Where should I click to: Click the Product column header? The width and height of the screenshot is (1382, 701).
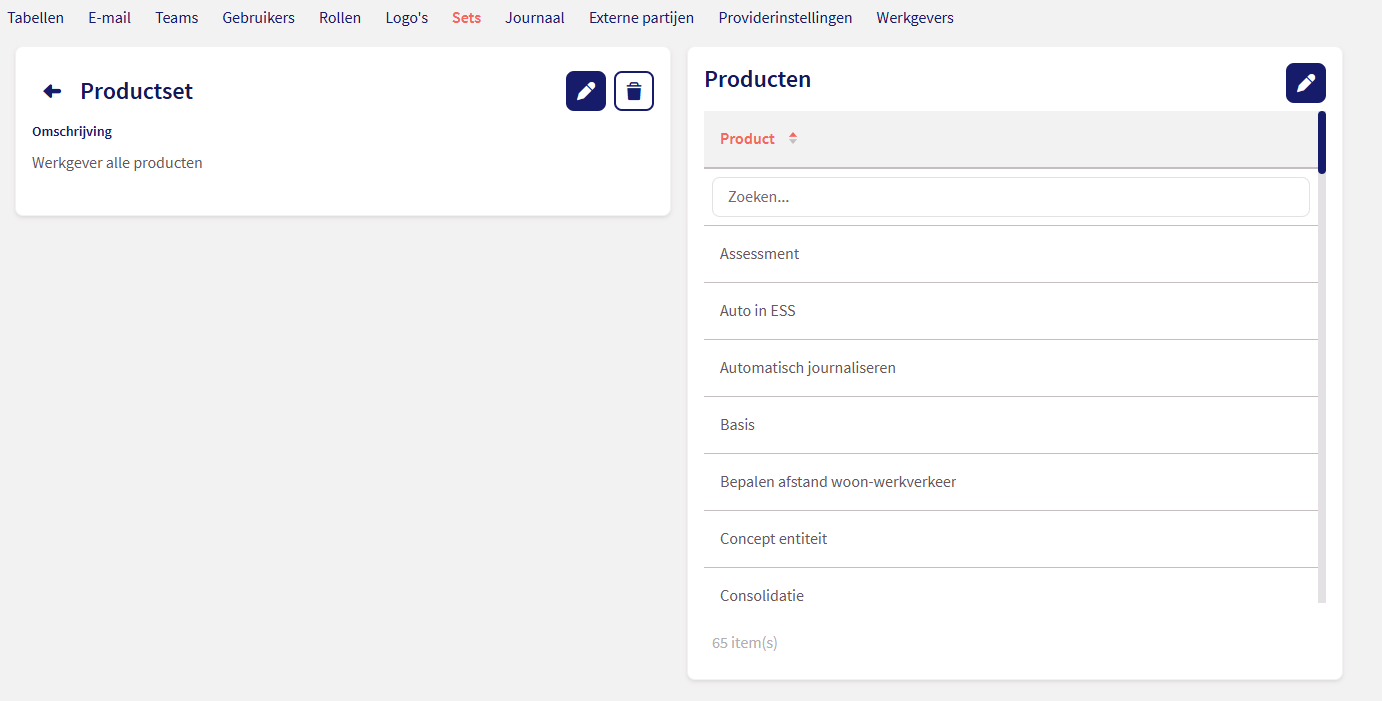747,139
